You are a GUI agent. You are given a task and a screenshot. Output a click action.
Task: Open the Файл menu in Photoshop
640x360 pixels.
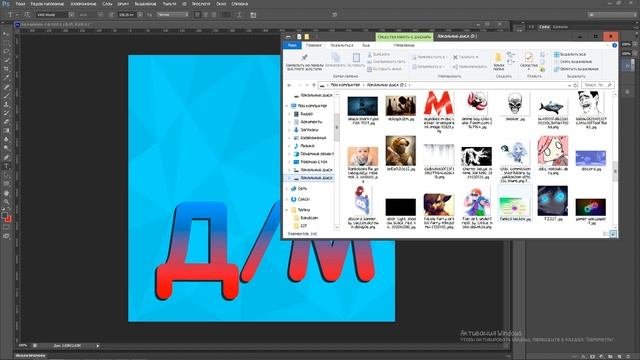click(x=20, y=4)
